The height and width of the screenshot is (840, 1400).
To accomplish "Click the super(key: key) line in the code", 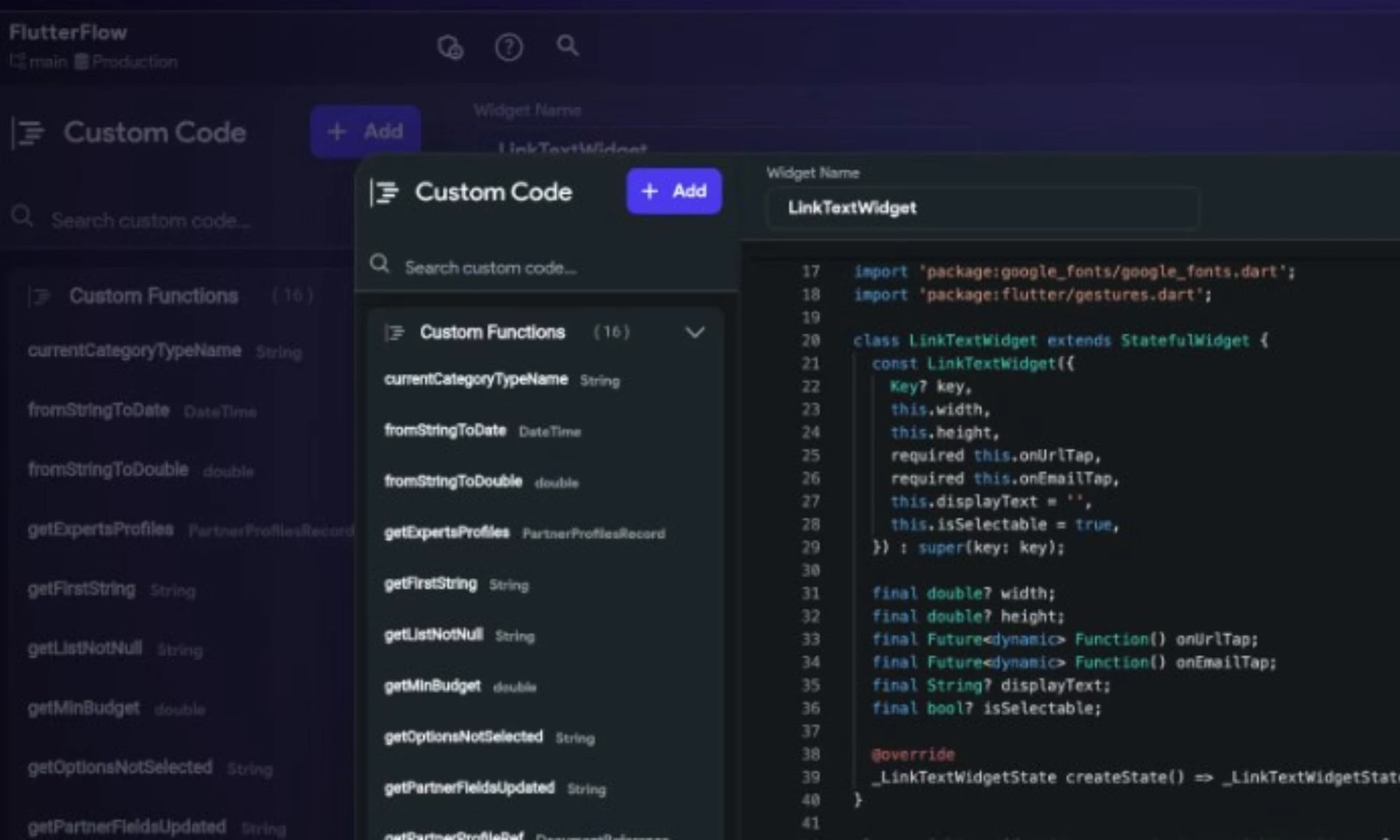I will (968, 547).
